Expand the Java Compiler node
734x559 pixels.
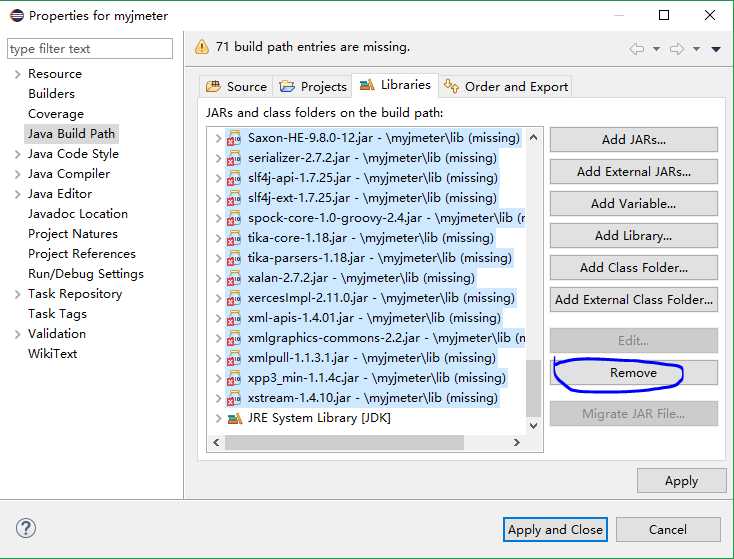coord(17,174)
